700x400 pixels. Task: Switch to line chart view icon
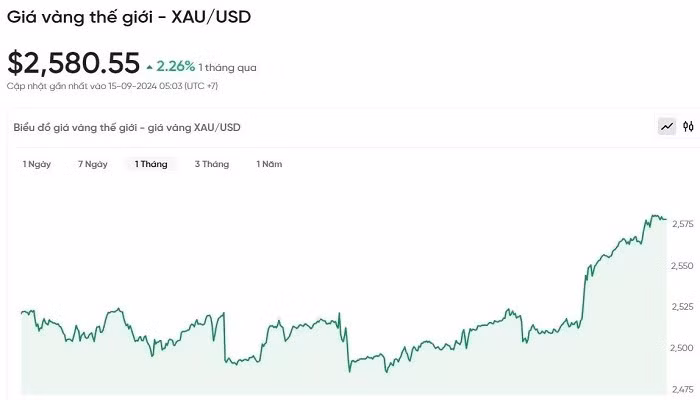[x=667, y=126]
